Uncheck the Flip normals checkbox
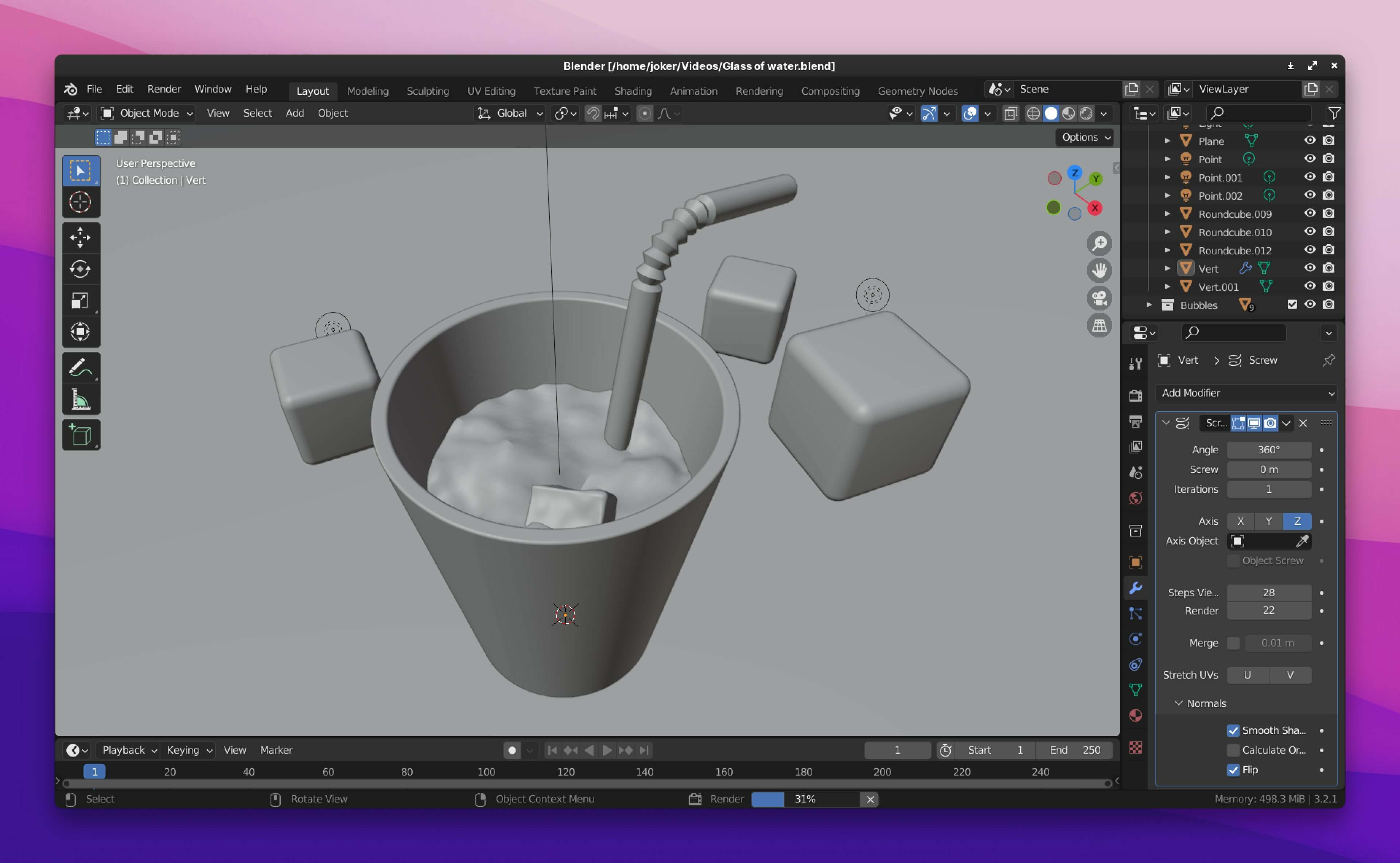The width and height of the screenshot is (1400, 863). click(x=1233, y=770)
